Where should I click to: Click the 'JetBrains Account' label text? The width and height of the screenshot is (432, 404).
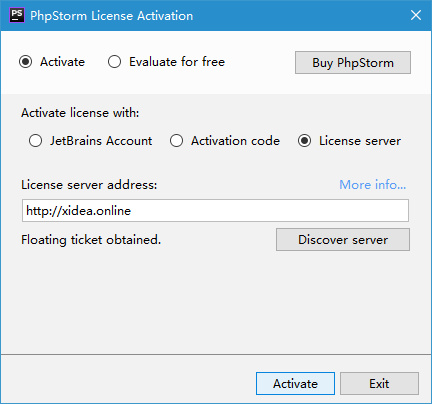click(x=101, y=141)
